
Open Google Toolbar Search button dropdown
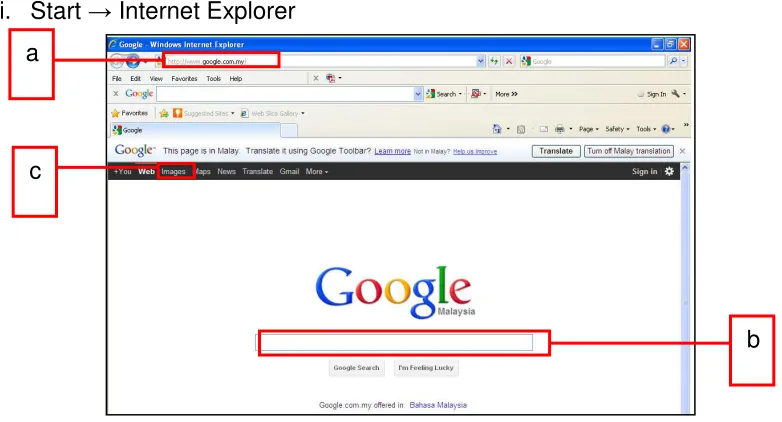(460, 94)
